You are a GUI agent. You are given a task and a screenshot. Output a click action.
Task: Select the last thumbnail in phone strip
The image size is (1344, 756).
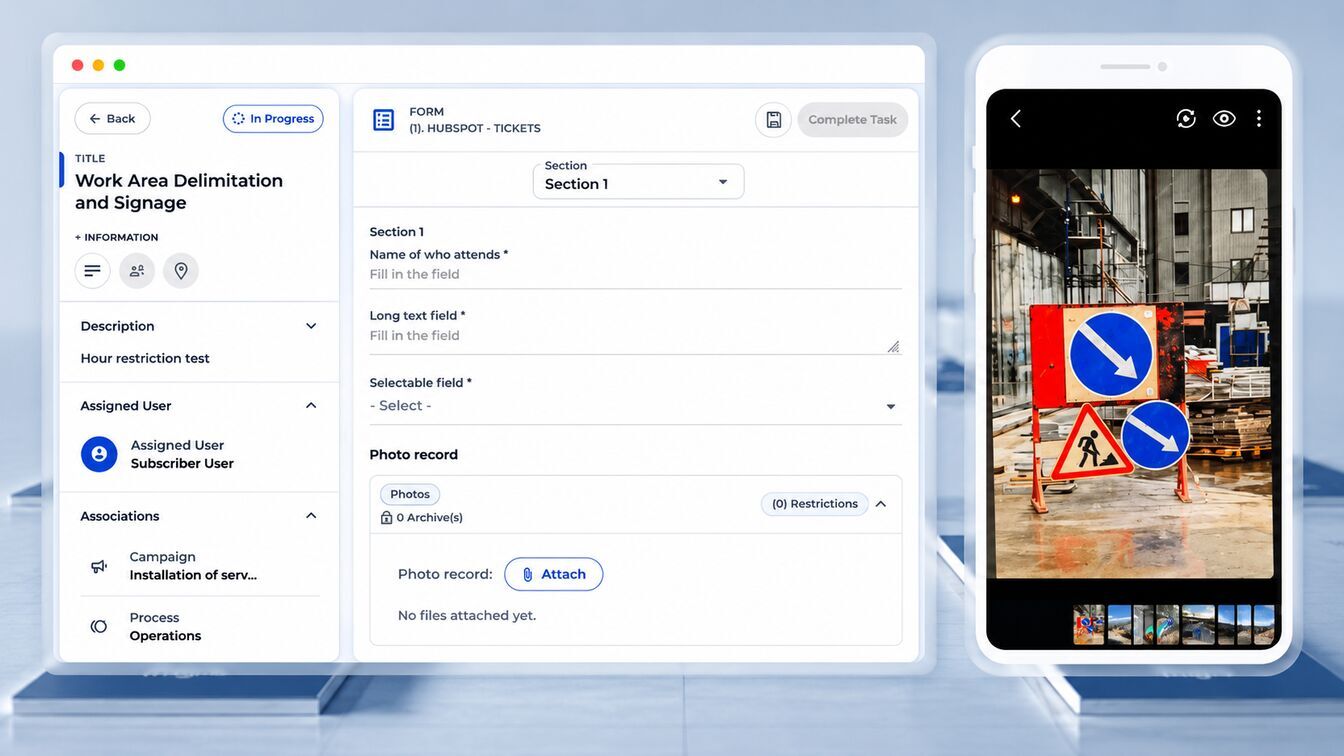coord(1264,625)
